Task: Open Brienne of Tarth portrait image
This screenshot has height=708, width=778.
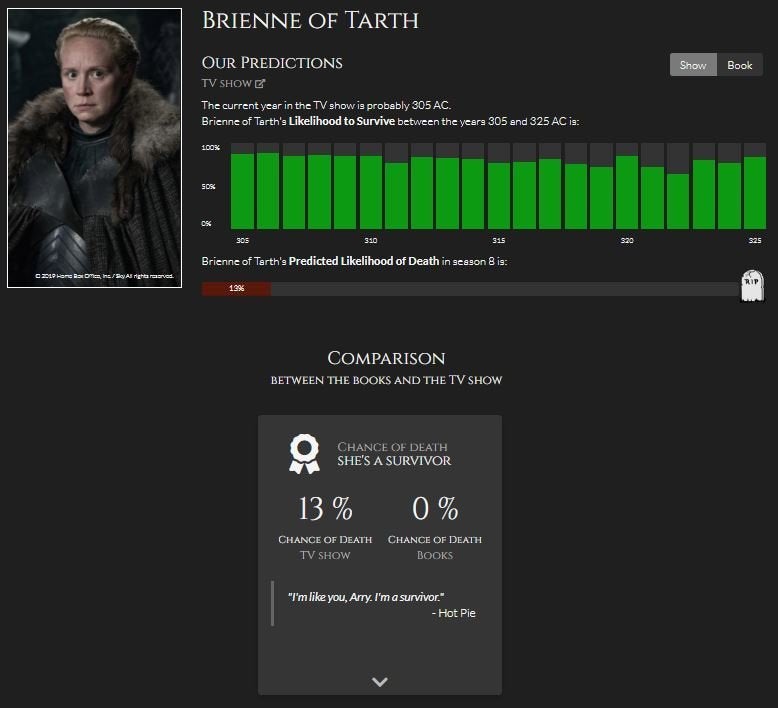Action: point(94,148)
